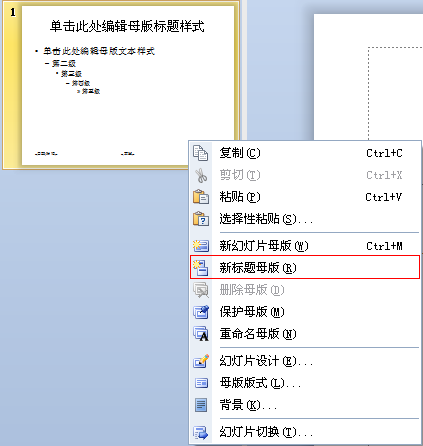
Task: Click the New Slide Master icon
Action: coord(201,246)
